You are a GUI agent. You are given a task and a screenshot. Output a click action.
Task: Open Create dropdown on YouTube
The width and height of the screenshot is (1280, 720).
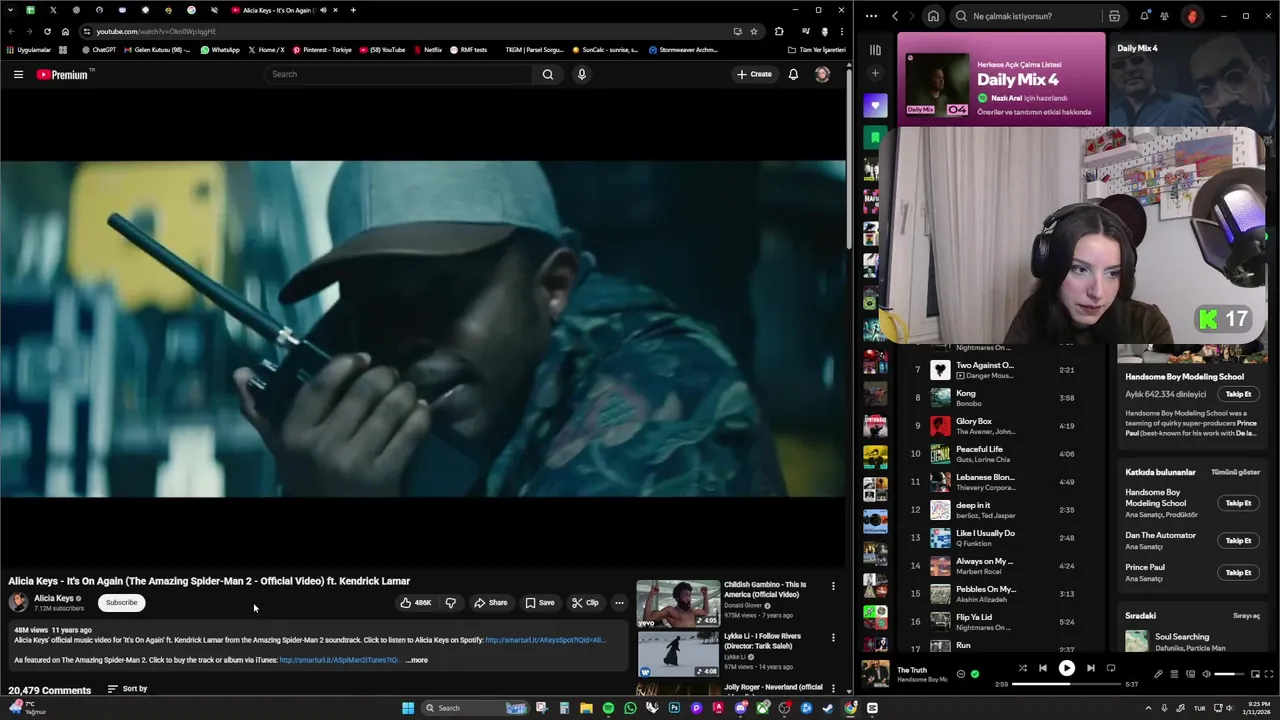pyautogui.click(x=754, y=74)
